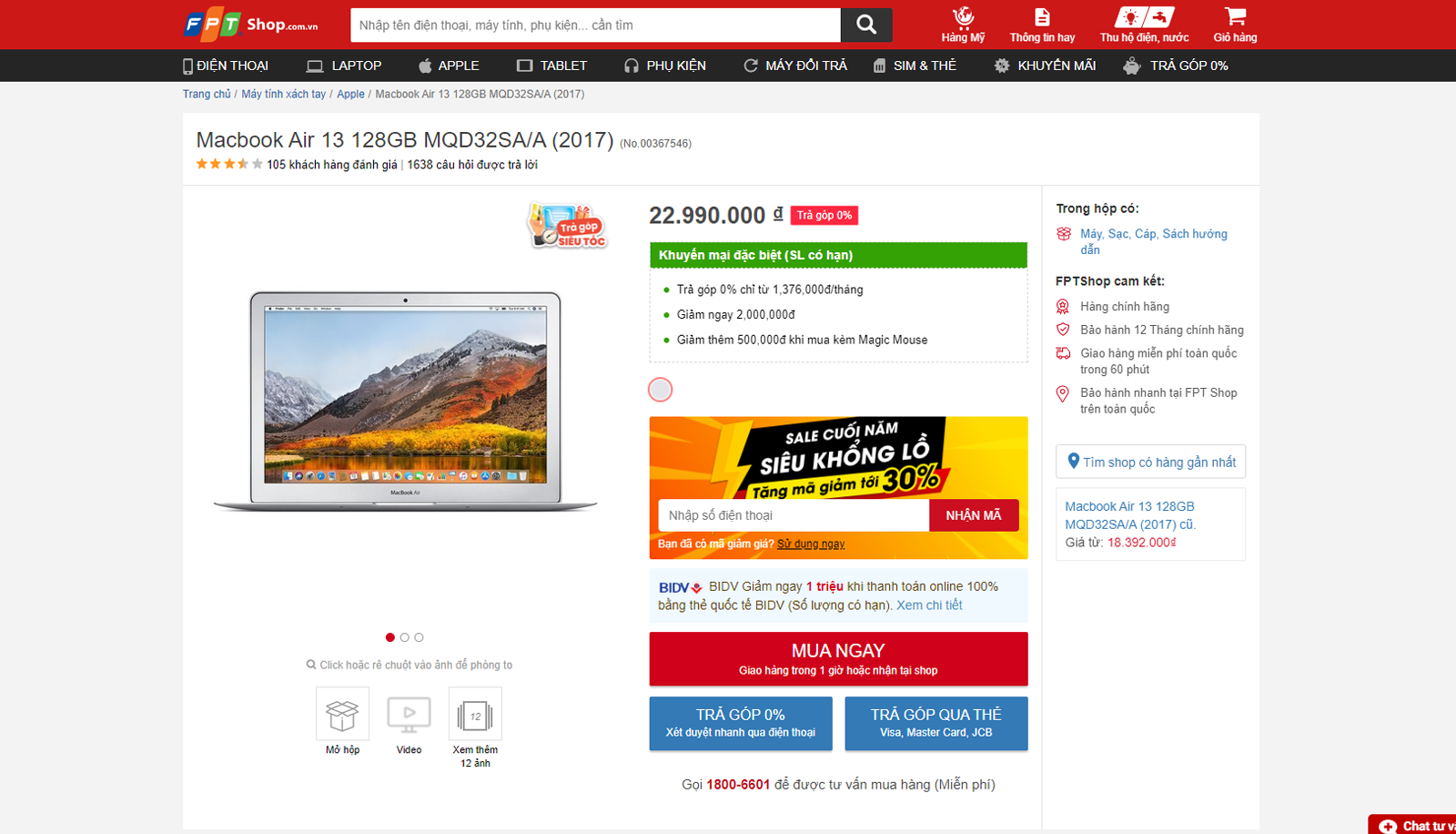Click 'Hàng chính hãng' commitment text
Viewport: 1456px width, 834px height.
(x=1125, y=306)
